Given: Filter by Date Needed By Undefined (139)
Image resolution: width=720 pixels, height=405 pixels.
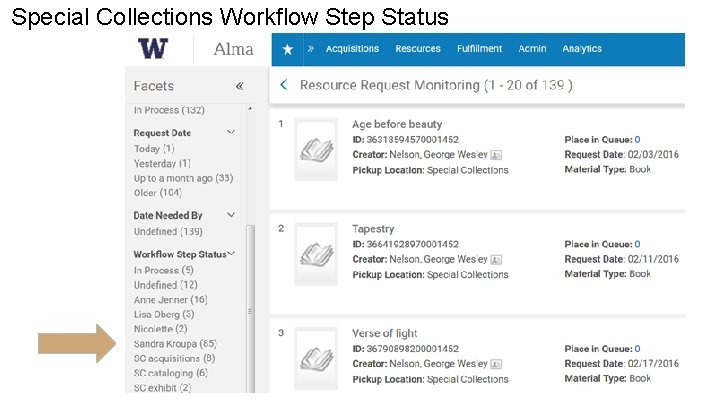Looking at the screenshot, I should (x=168, y=231).
